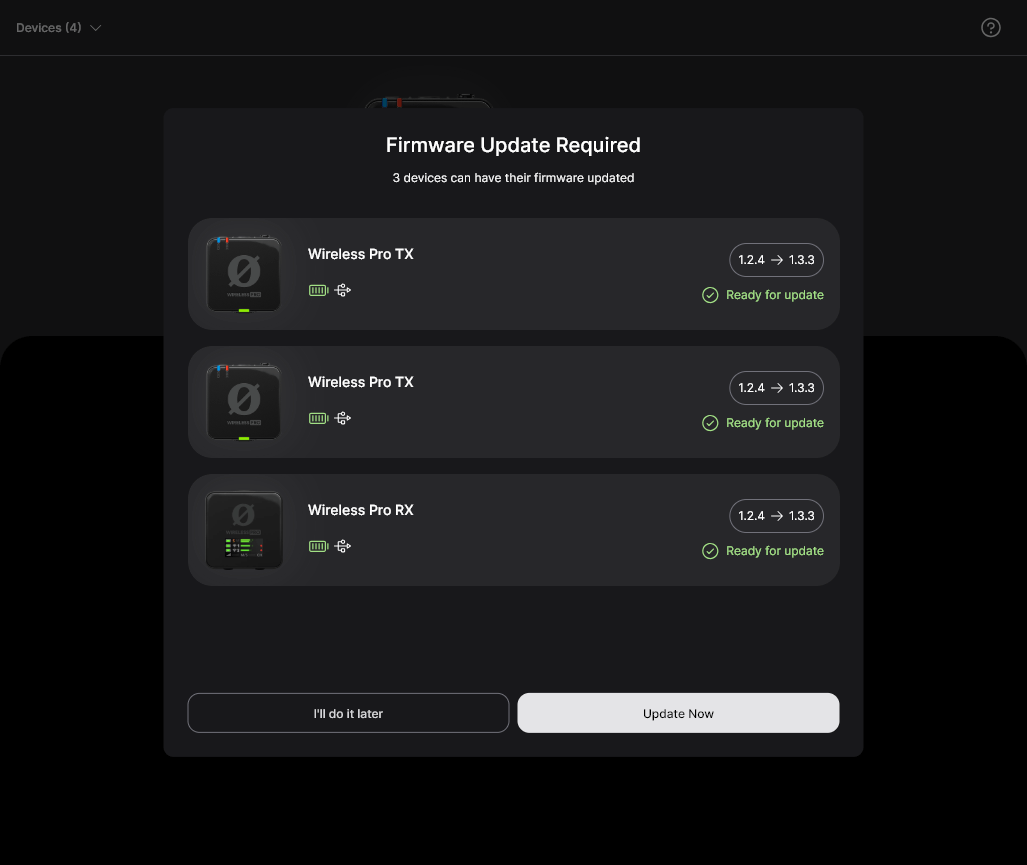Click Ready for update on Wireless Pro RX
The image size is (1027, 865).
(775, 551)
